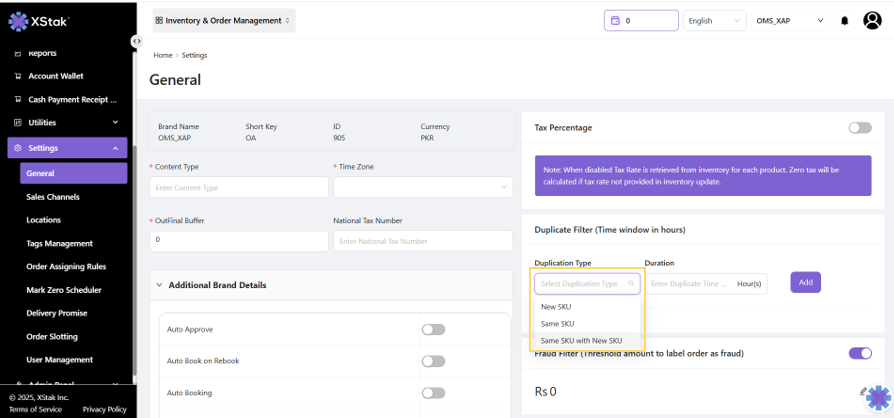Click the Settings gear icon in sidebar
This screenshot has height=418, width=894.
point(17,148)
